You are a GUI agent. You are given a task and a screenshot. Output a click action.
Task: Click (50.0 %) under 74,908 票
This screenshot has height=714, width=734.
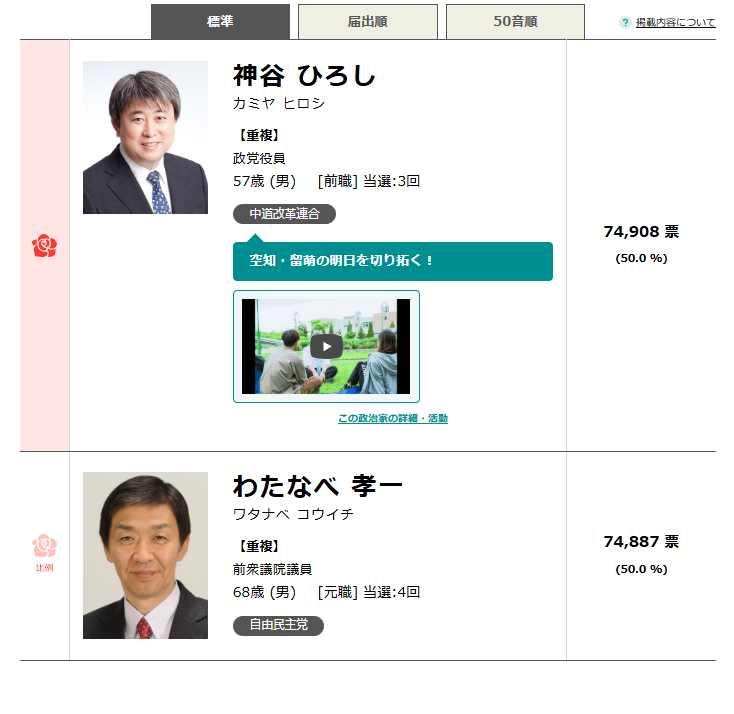[x=641, y=258]
